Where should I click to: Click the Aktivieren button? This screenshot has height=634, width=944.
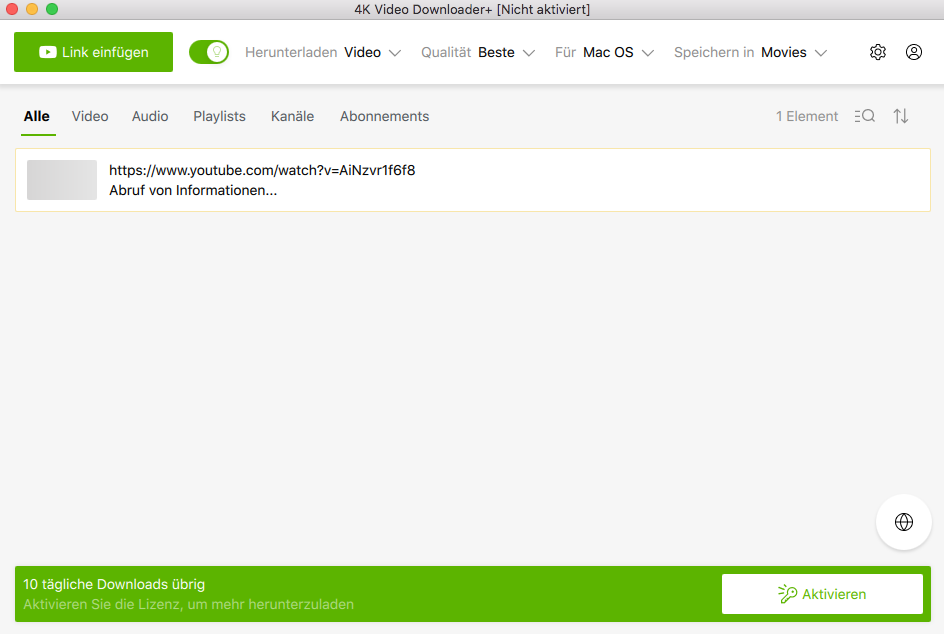click(x=822, y=594)
